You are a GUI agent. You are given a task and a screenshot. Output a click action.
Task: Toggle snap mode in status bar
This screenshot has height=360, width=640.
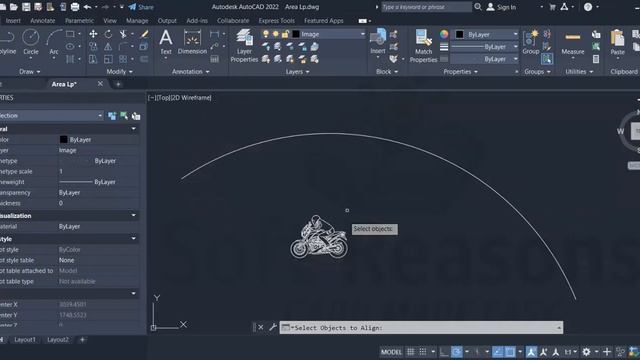423,352
